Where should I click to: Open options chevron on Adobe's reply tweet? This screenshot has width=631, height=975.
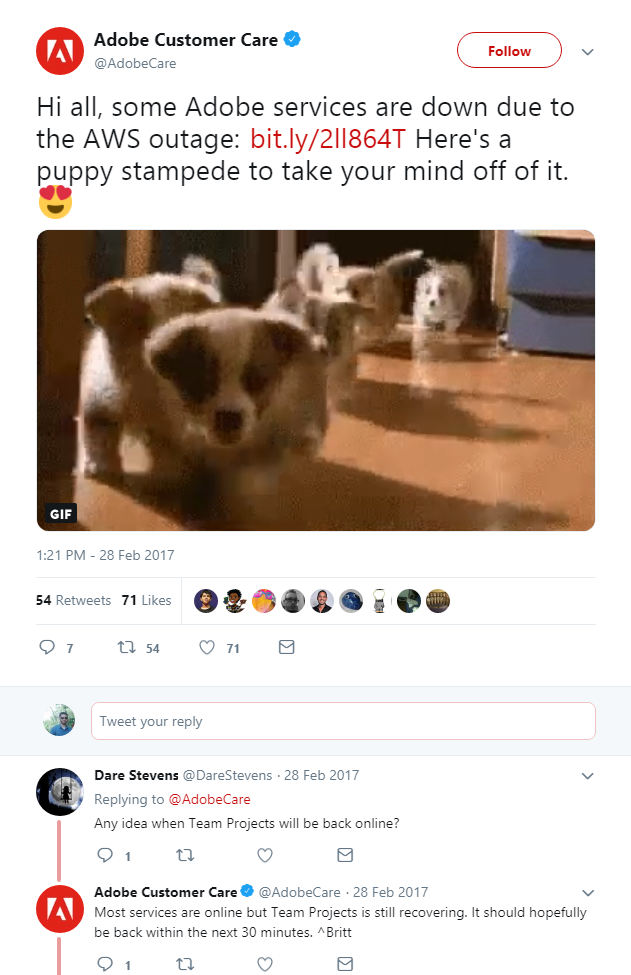588,892
